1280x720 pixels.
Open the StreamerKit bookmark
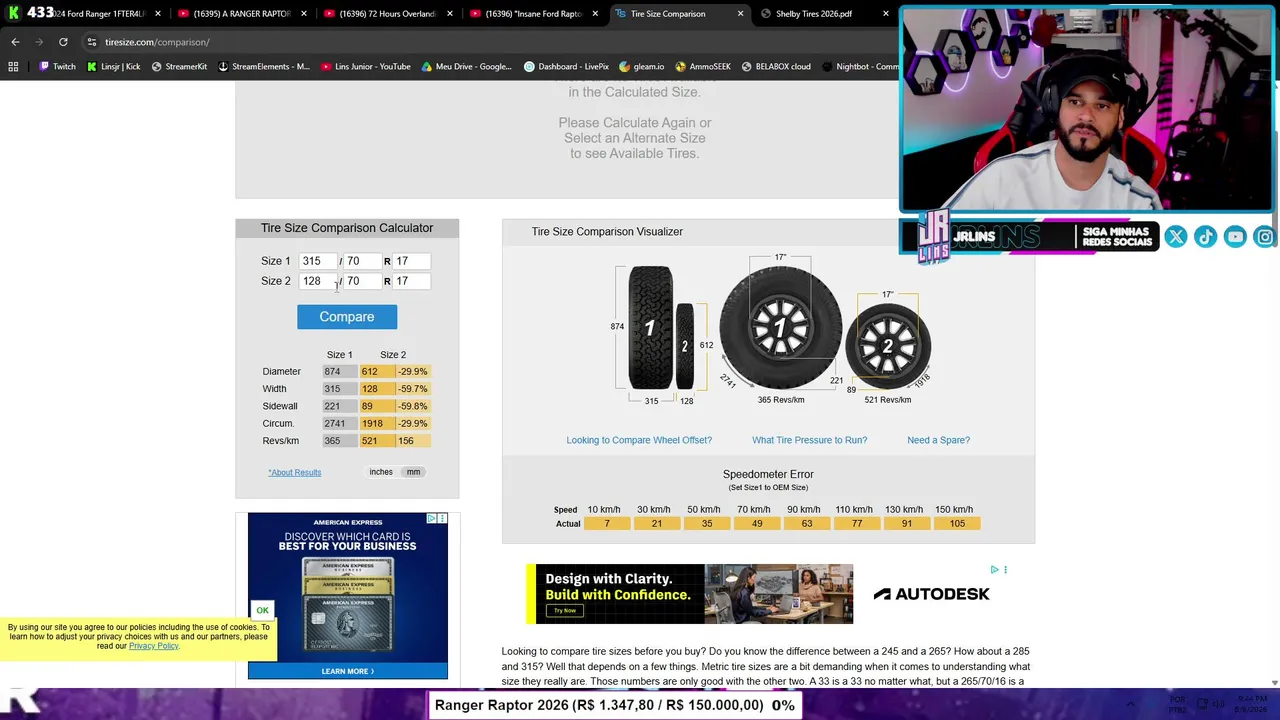point(179,67)
